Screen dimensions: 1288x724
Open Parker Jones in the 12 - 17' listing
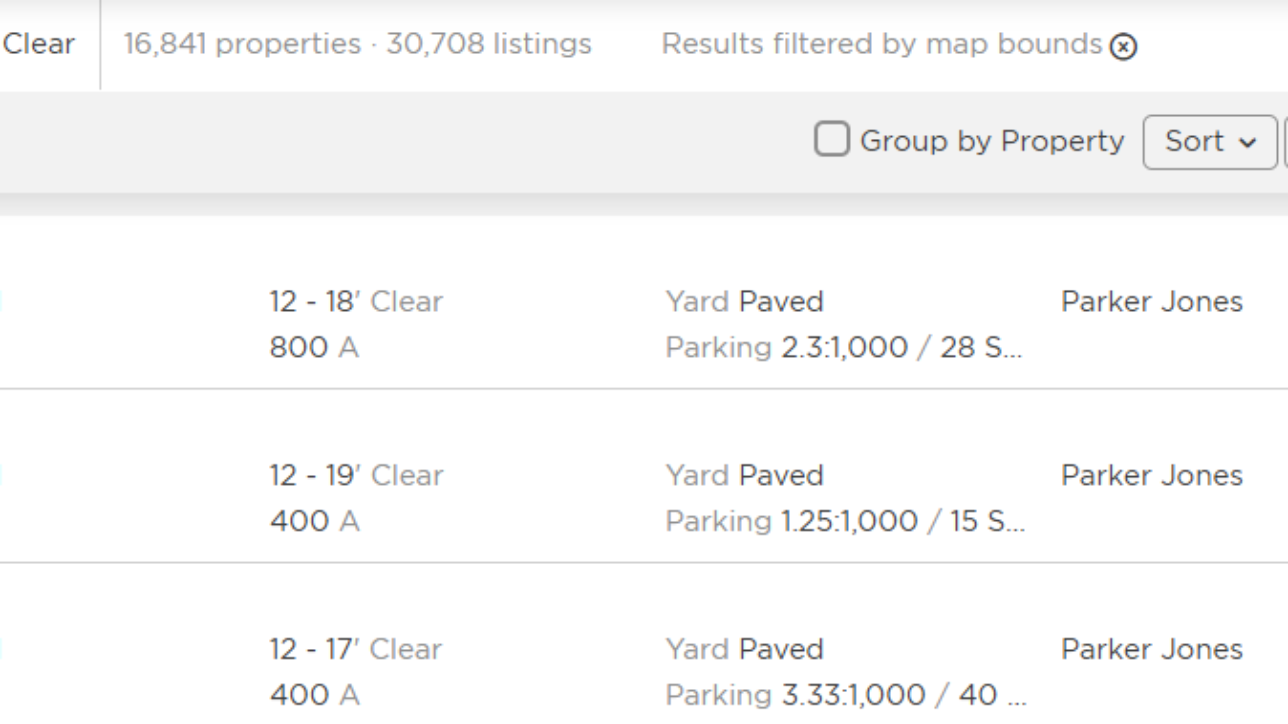[x=1151, y=649]
